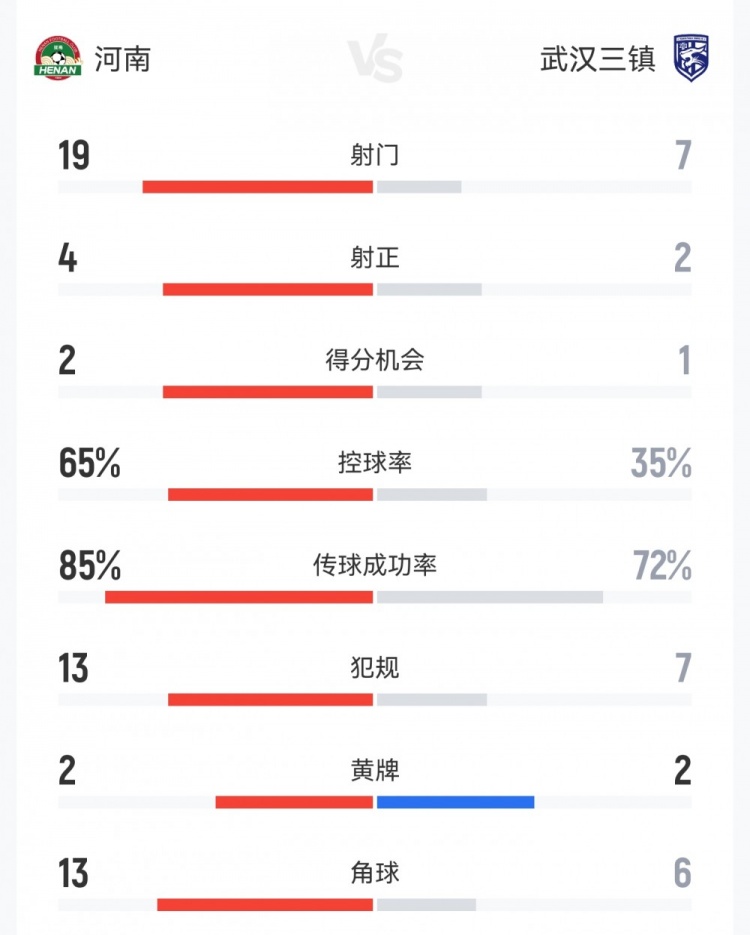
Task: Click Wuhan's 6 corners number
Action: pos(682,874)
